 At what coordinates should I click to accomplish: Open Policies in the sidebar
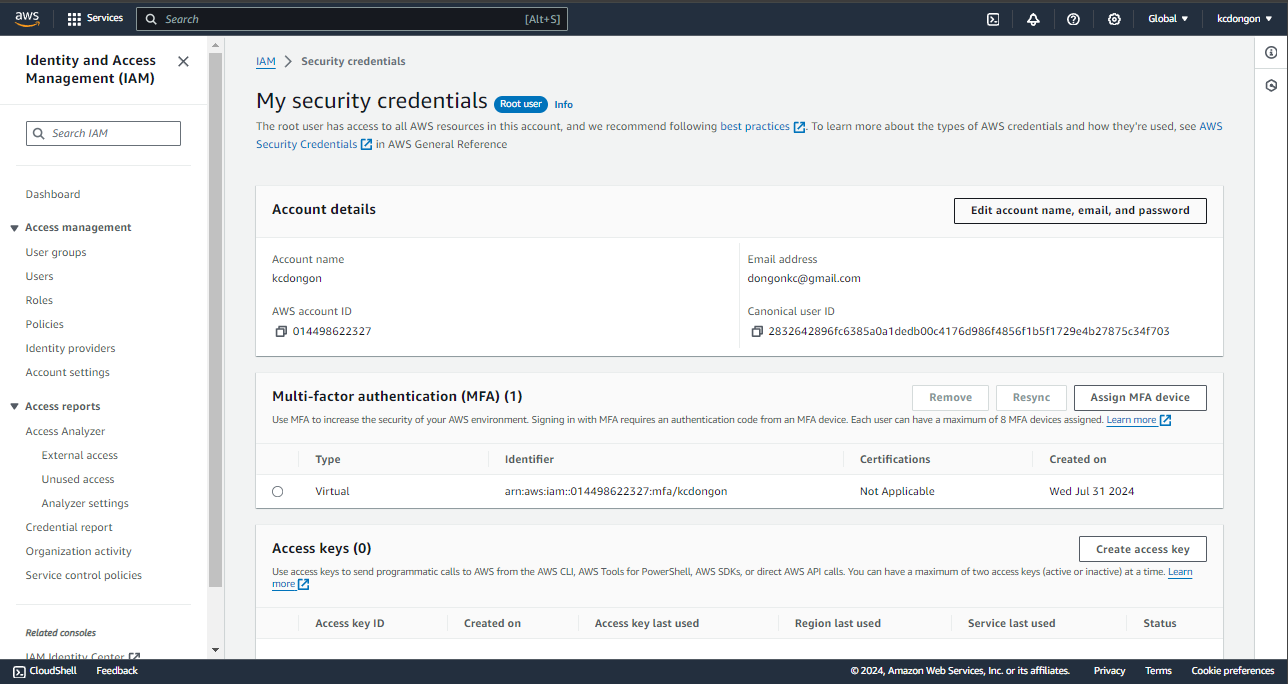(45, 324)
